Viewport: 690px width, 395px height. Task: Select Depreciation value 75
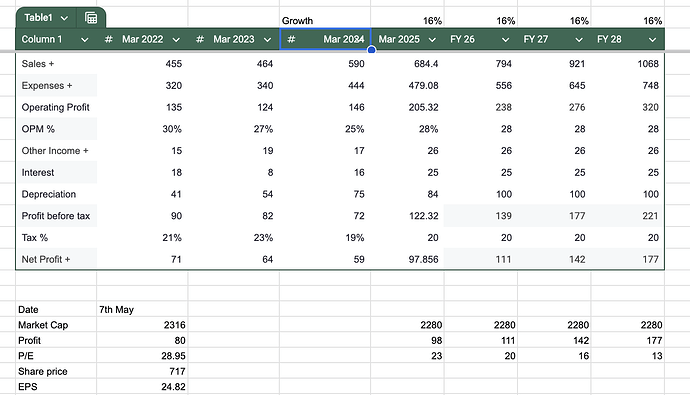pyautogui.click(x=359, y=194)
